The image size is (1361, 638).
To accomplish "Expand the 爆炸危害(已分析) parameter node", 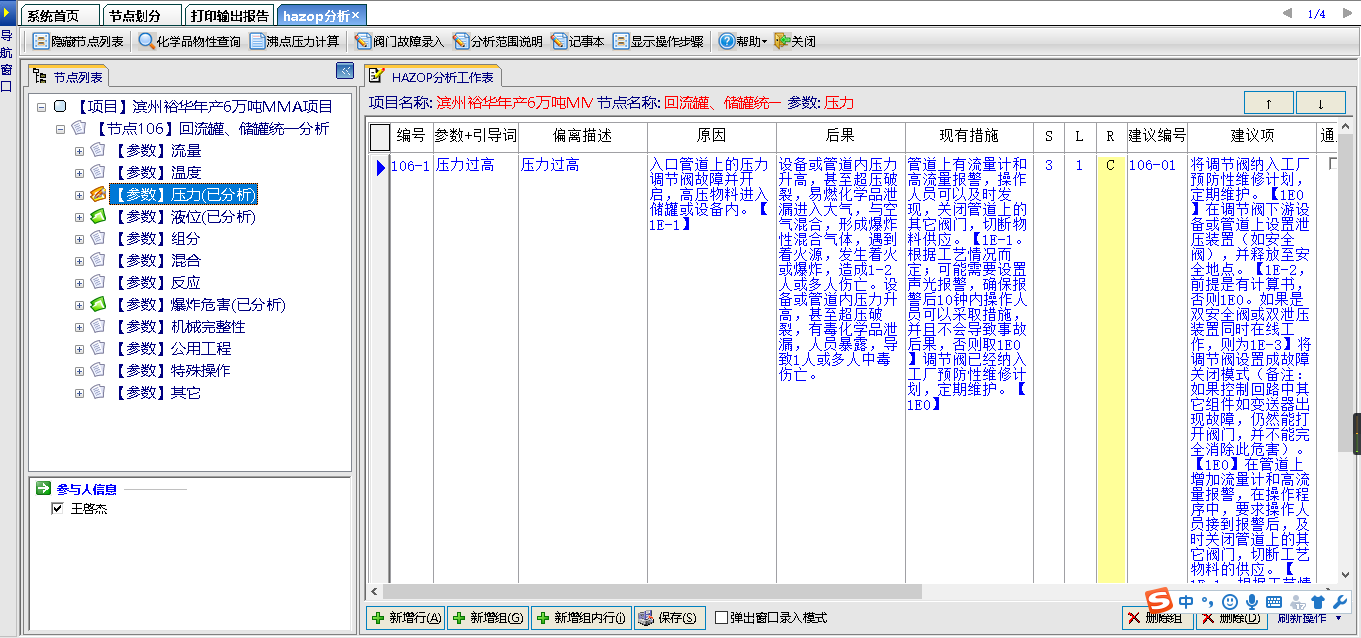I will pos(80,304).
